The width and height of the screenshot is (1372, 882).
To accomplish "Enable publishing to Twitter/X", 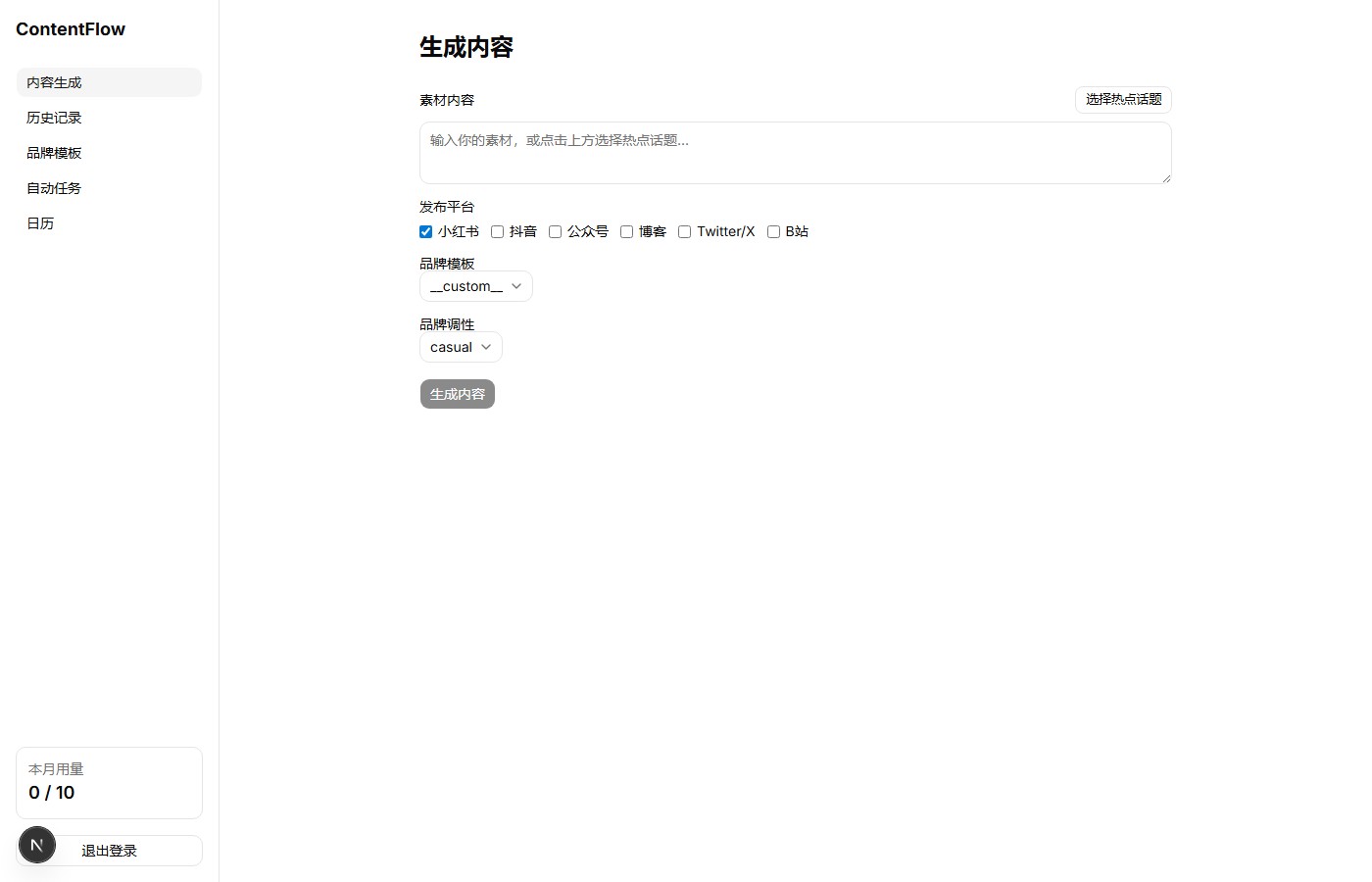I will click(684, 231).
